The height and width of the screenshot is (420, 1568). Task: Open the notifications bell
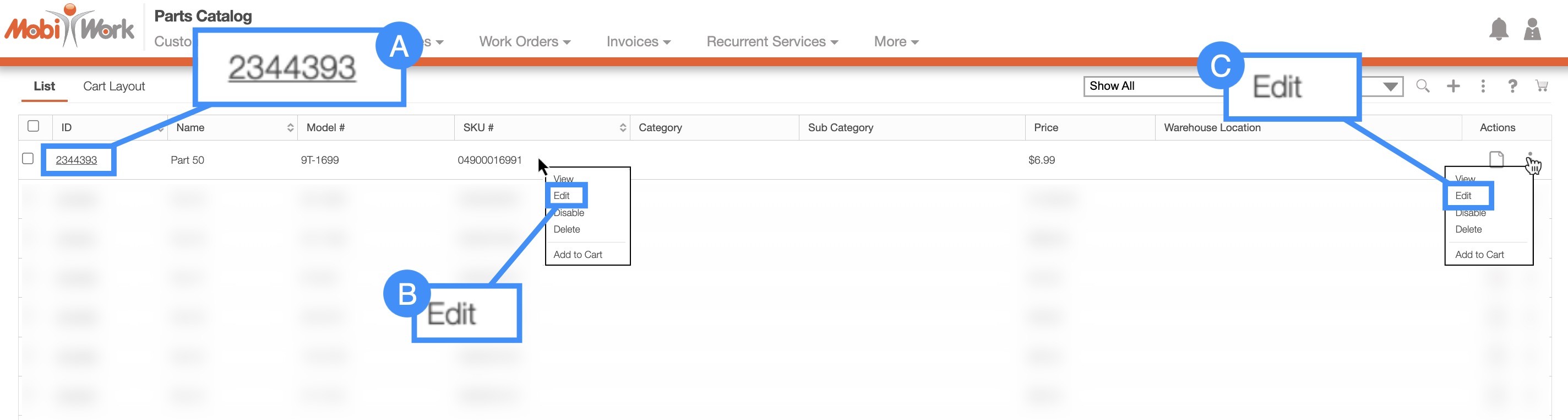tap(1498, 29)
